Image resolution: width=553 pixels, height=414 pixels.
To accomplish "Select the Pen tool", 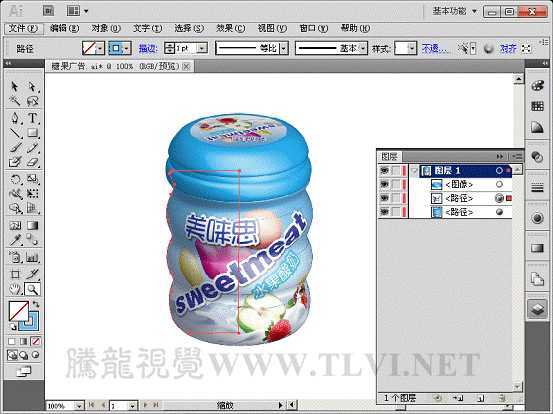I will 14,118.
